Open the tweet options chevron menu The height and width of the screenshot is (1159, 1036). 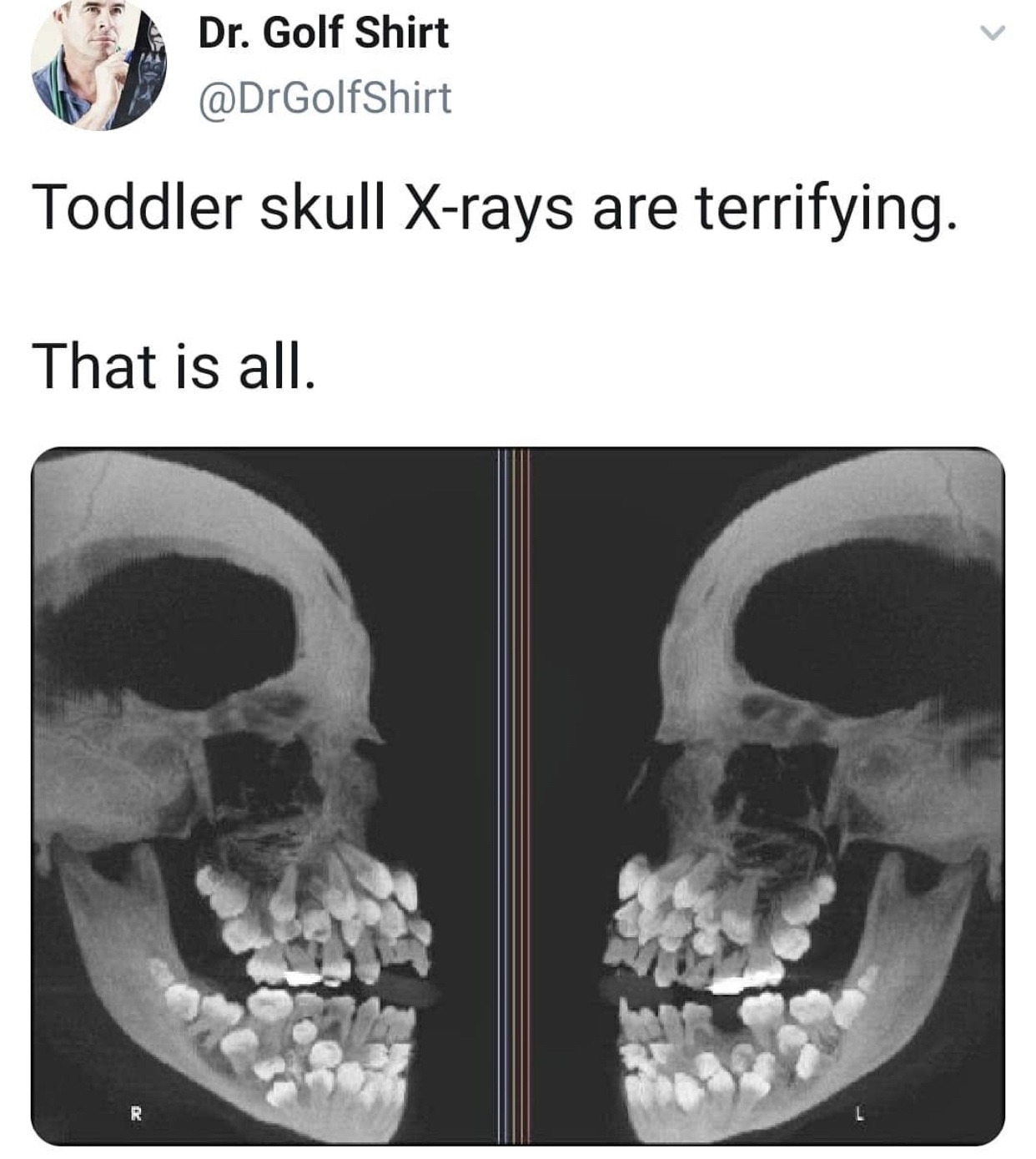[x=992, y=33]
